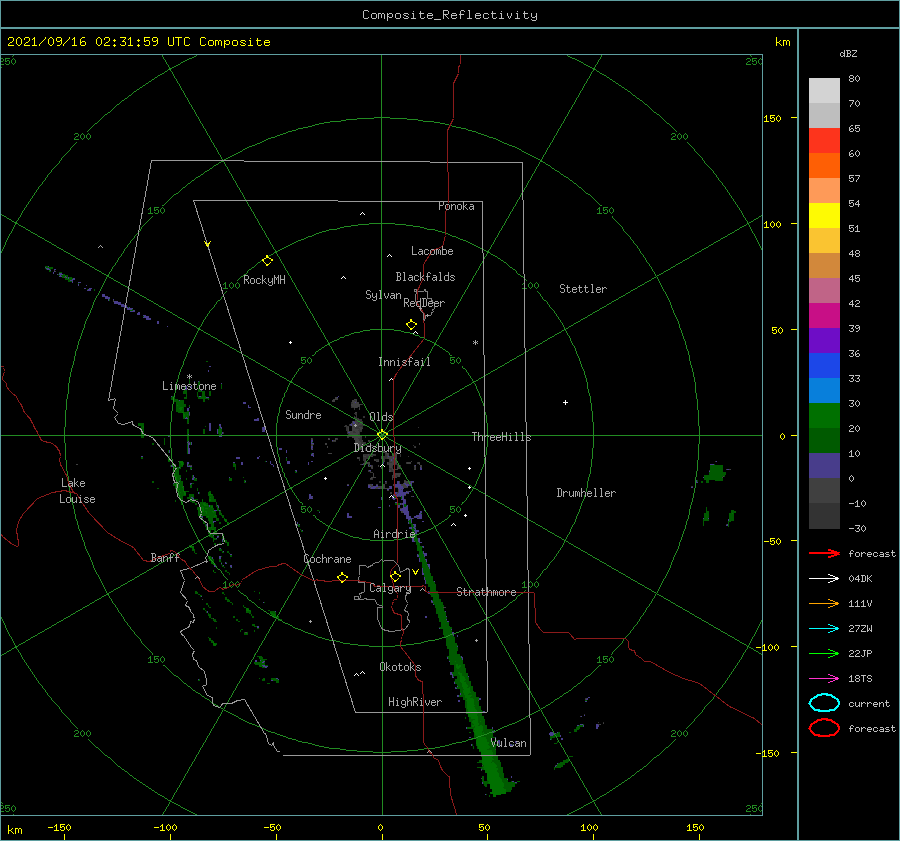Click the Ponoka label

[456, 206]
